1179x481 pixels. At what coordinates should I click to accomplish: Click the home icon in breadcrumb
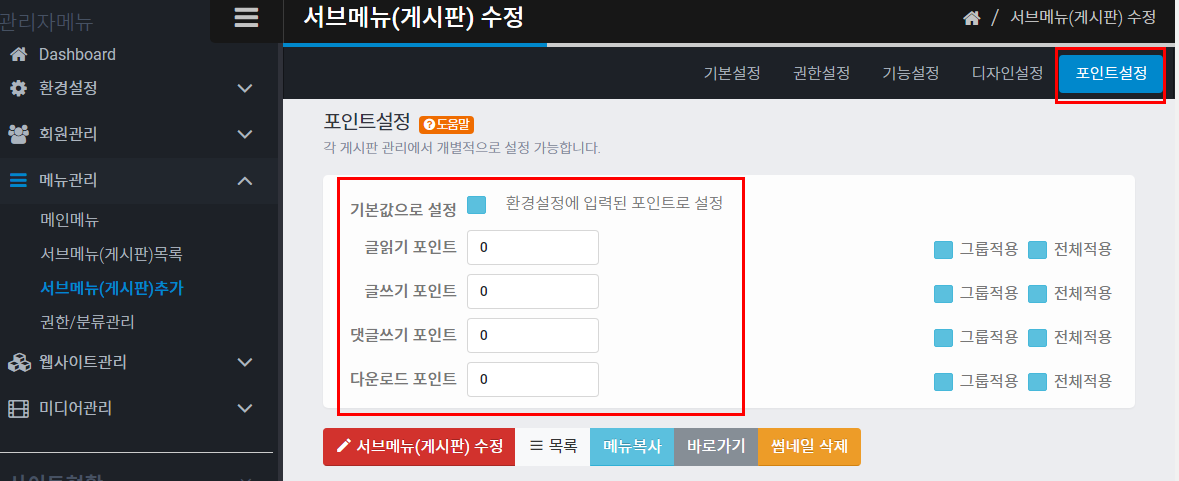971,18
